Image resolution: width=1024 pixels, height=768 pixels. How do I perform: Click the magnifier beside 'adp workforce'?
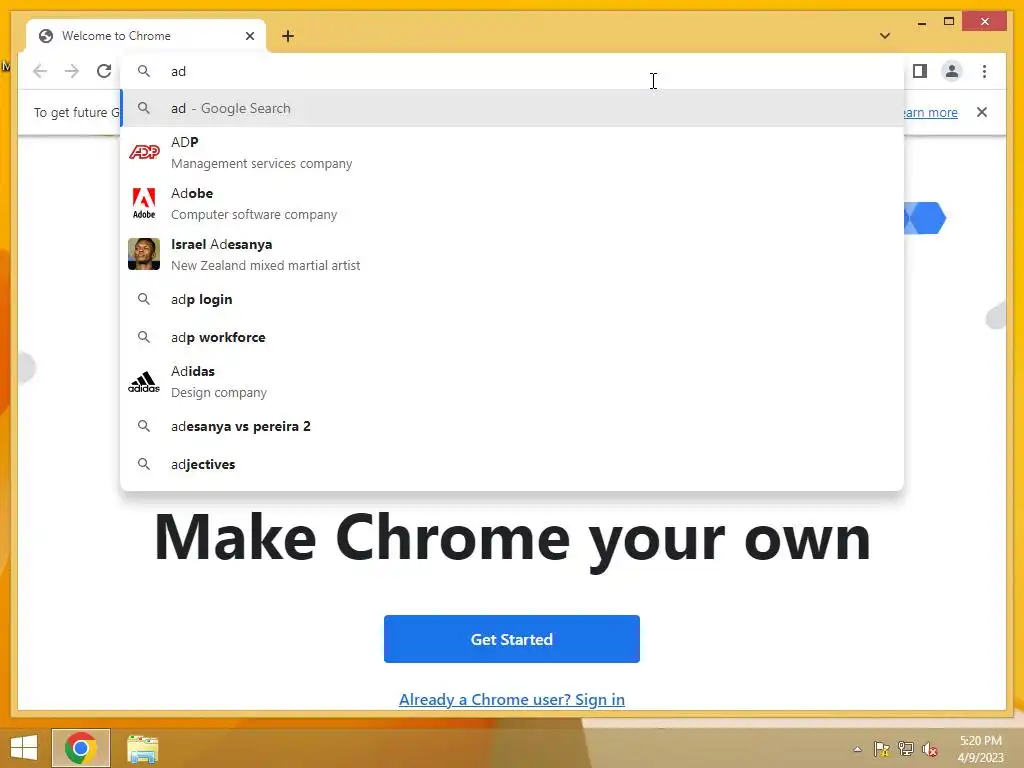[144, 337]
